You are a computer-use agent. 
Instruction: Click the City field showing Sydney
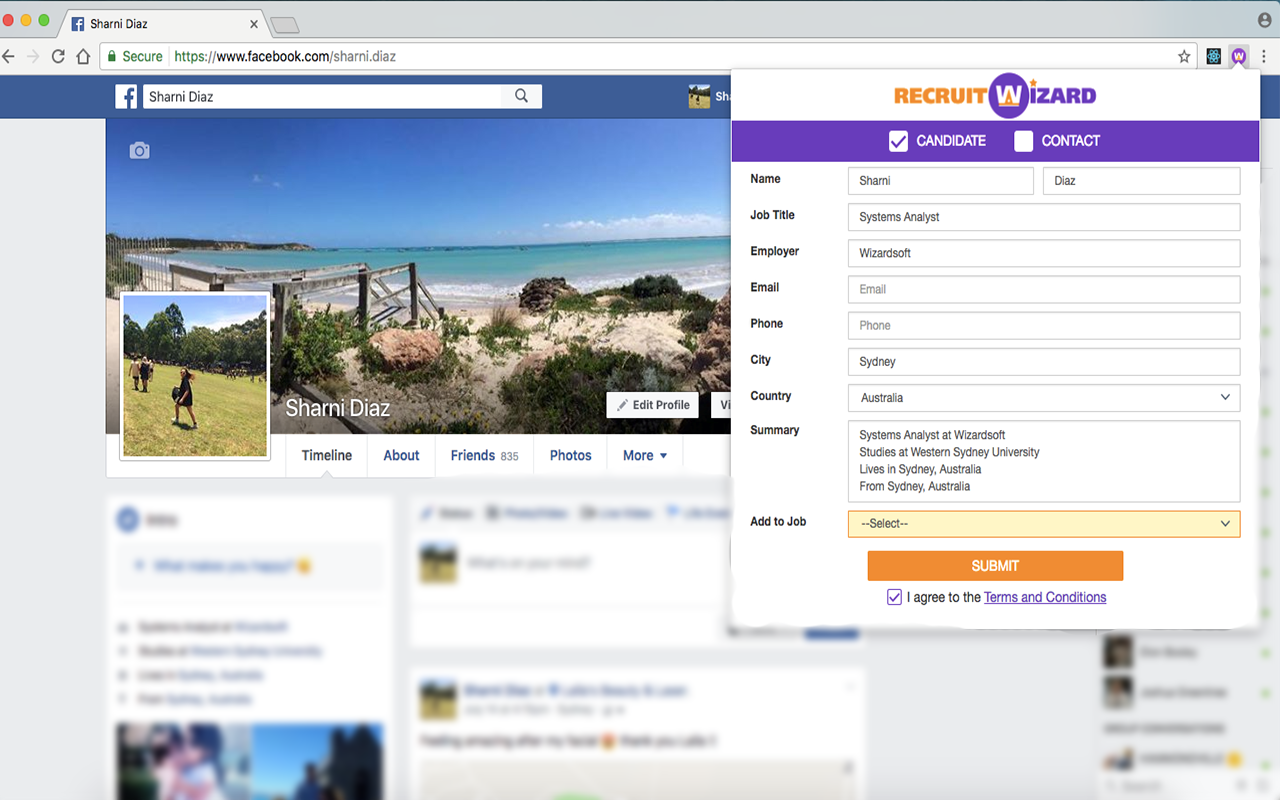(1044, 361)
